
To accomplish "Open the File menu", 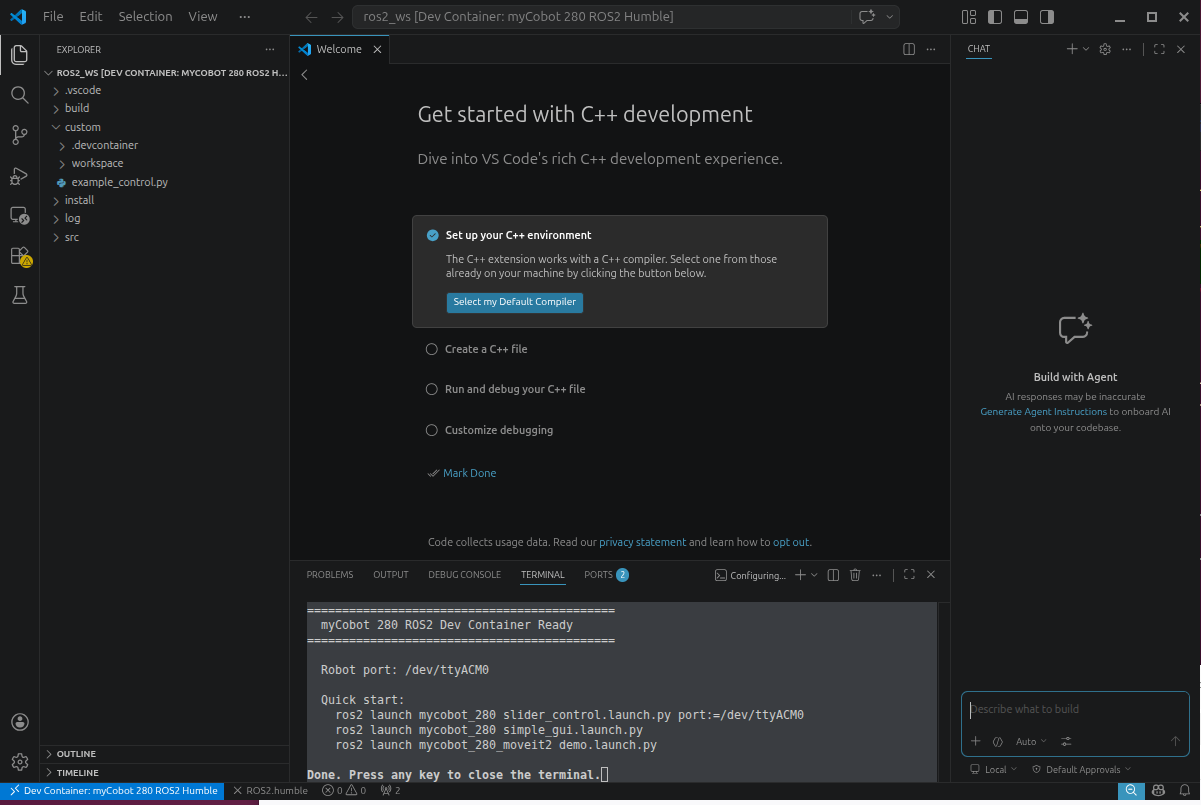I will 53,17.
